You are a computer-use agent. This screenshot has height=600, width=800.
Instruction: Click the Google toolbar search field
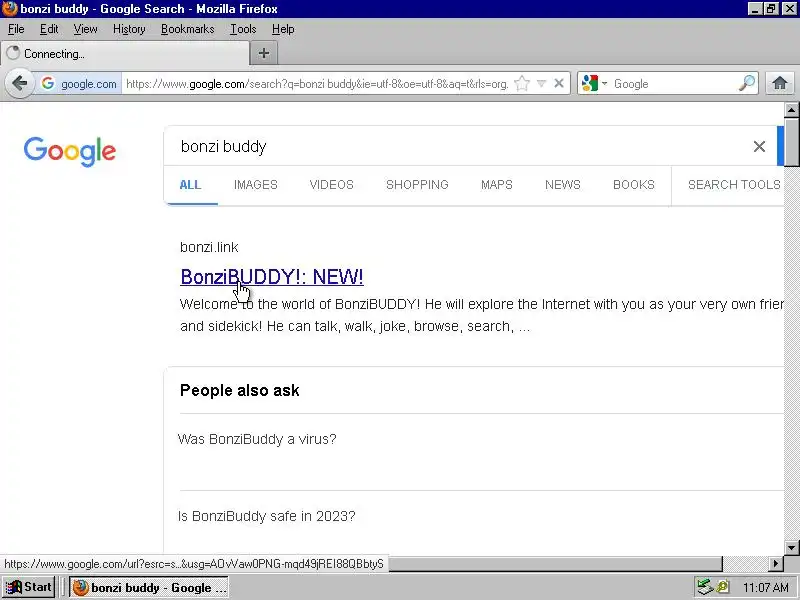pyautogui.click(x=673, y=84)
